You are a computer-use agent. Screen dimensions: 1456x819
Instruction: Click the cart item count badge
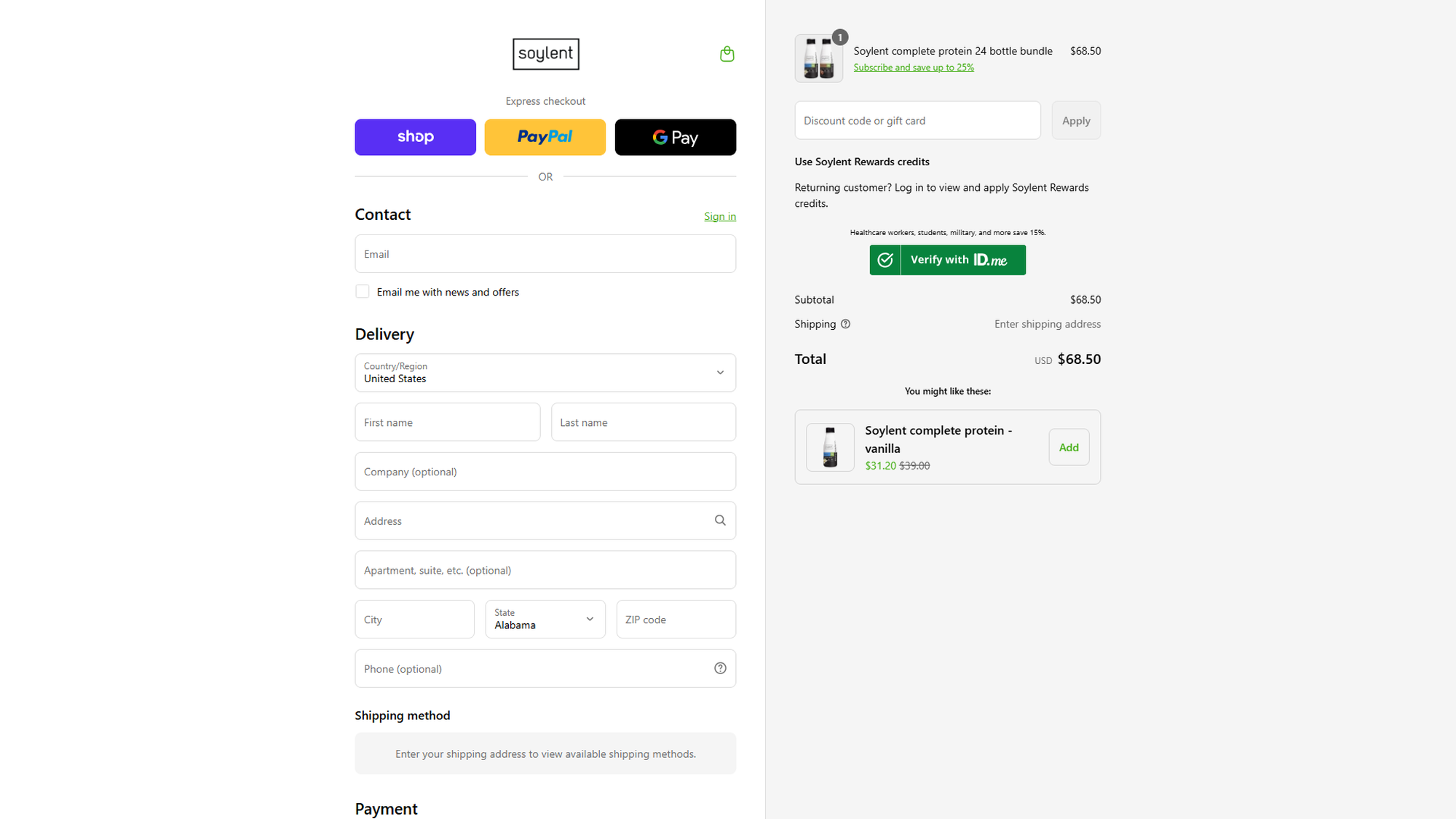click(839, 36)
